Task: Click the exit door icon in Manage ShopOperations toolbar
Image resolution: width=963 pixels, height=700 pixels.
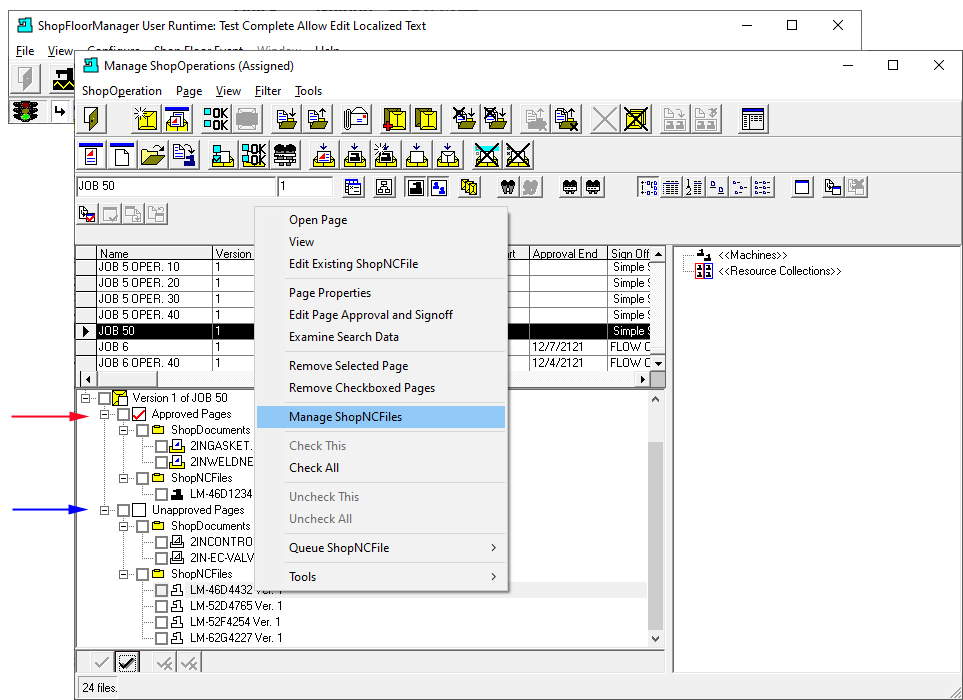Action: tap(92, 119)
